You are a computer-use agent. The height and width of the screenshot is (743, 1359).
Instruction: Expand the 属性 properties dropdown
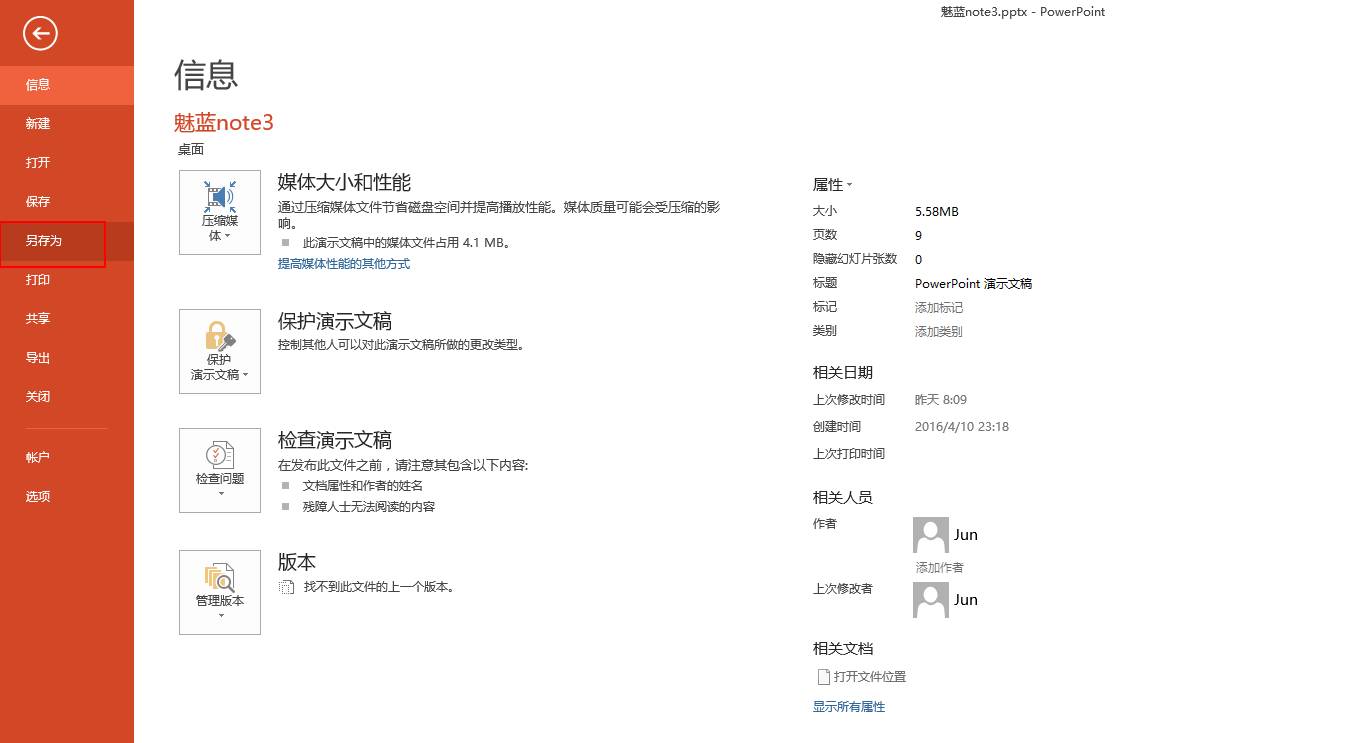point(832,185)
